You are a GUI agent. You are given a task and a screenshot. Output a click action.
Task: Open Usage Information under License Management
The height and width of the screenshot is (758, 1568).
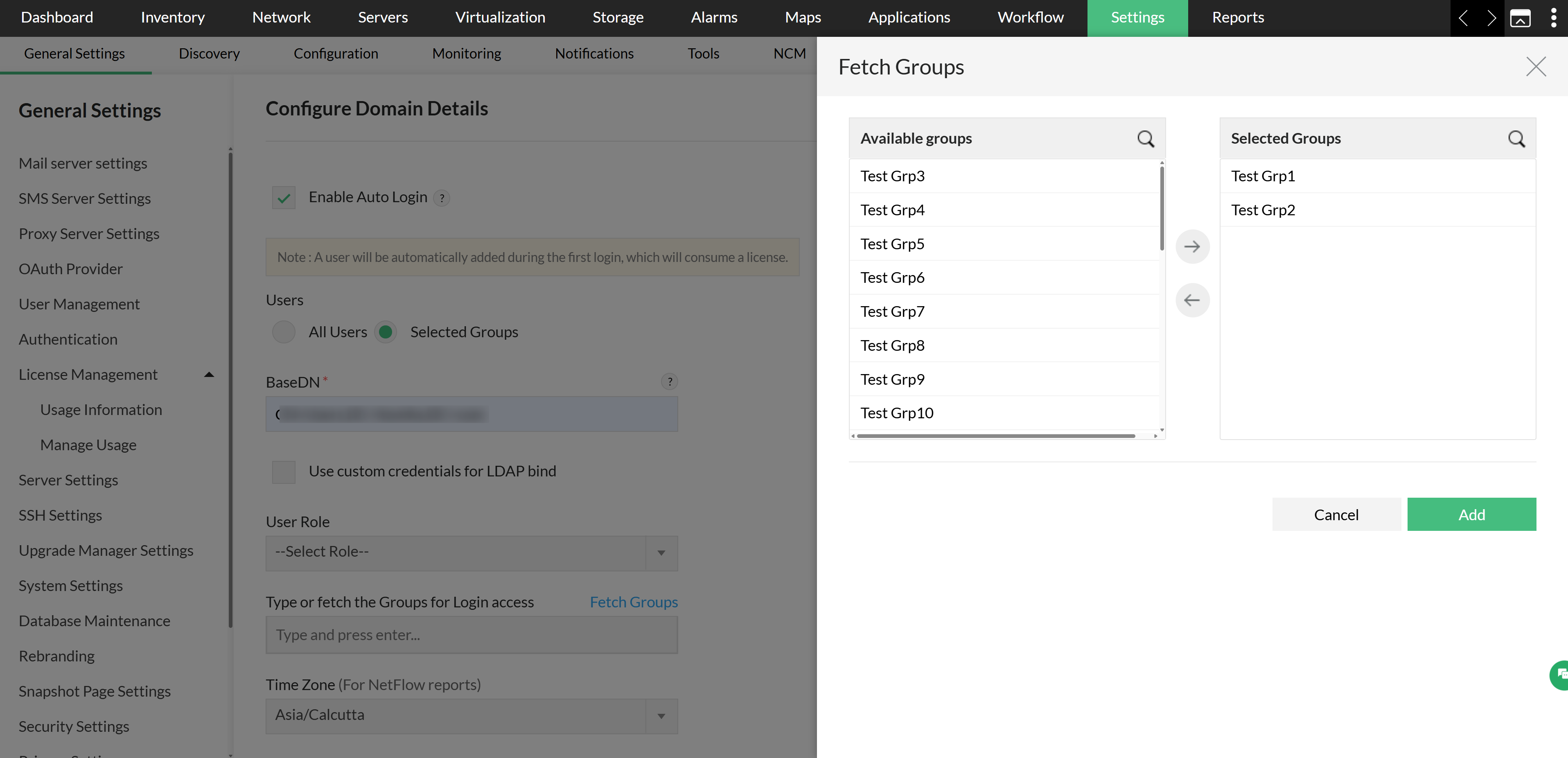coord(101,409)
